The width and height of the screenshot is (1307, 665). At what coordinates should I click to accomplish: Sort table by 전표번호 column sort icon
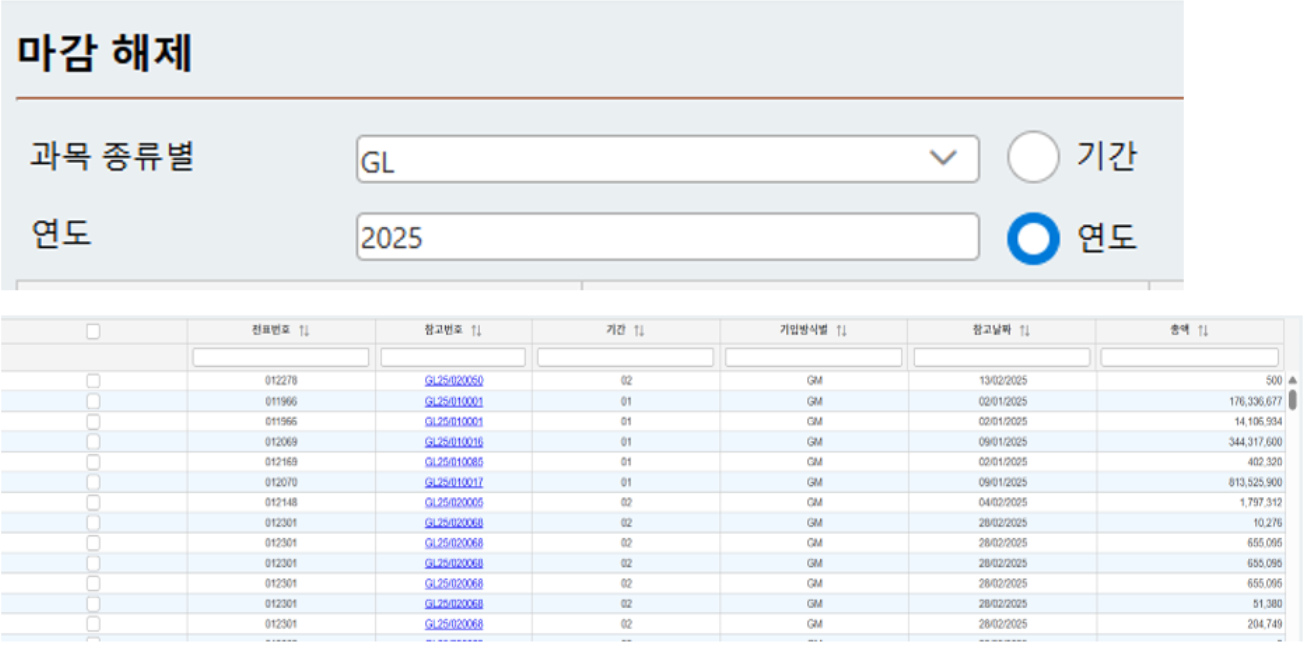point(304,331)
